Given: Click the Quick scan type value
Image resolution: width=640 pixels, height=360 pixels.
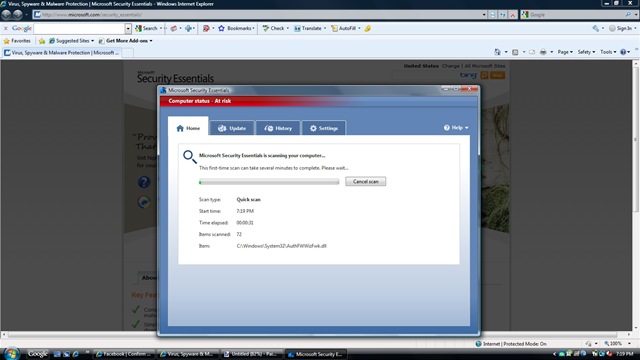Looking at the screenshot, I should click(x=249, y=200).
